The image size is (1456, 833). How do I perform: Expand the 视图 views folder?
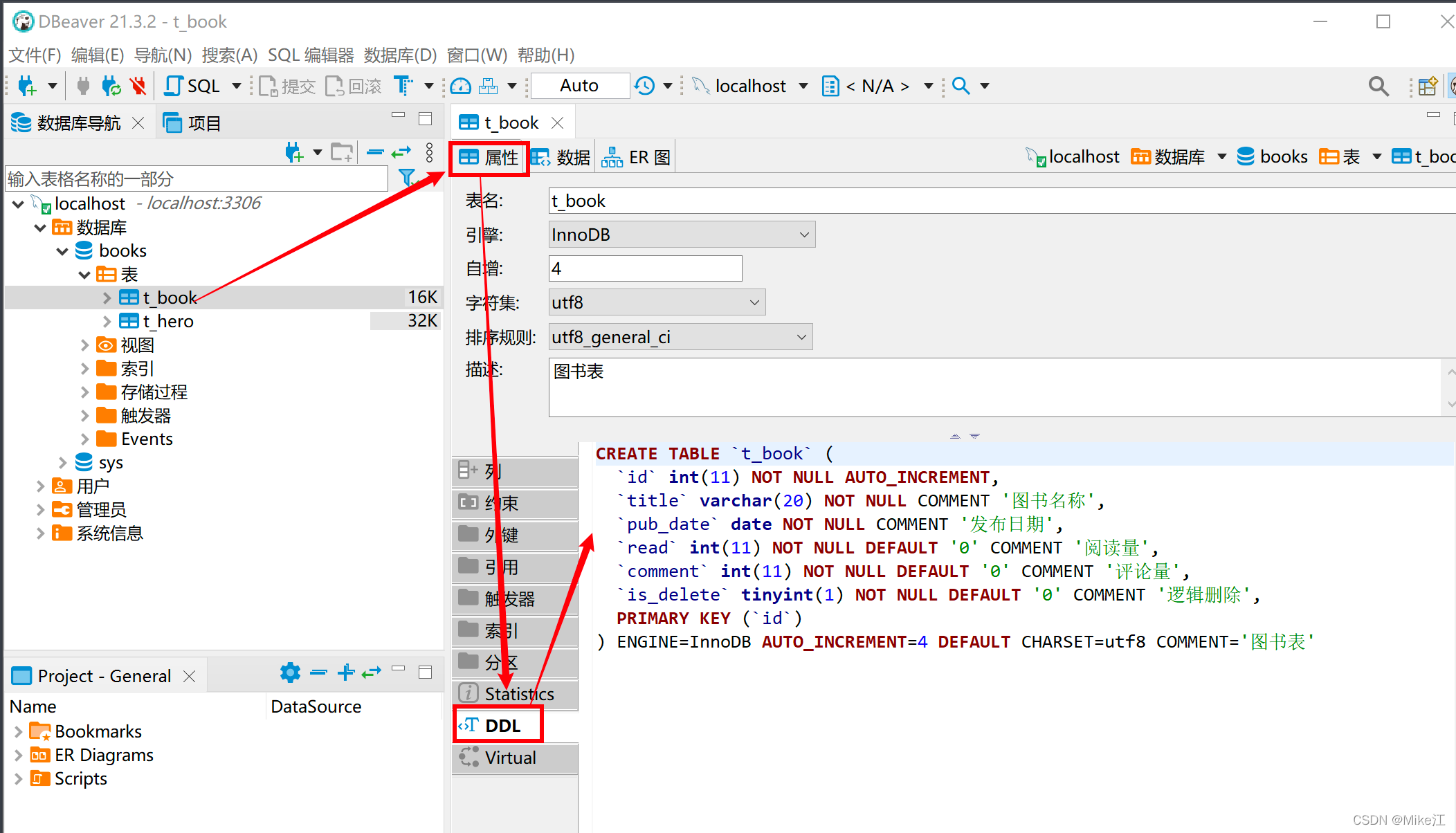click(x=84, y=345)
